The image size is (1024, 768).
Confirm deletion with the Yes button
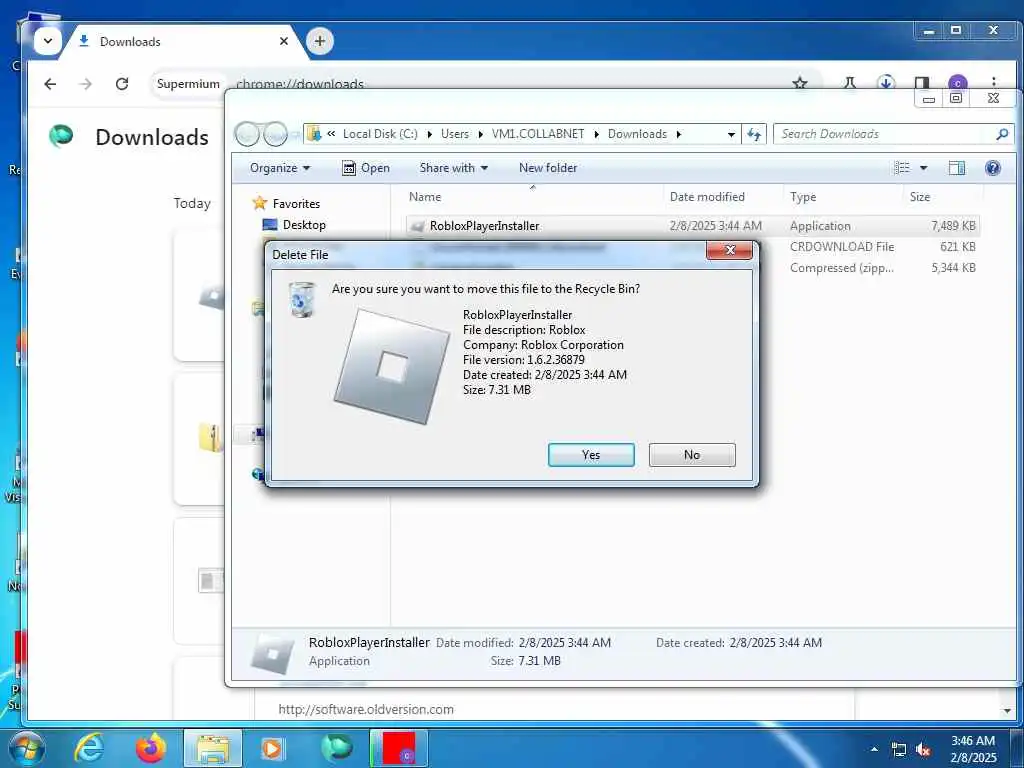tap(591, 455)
